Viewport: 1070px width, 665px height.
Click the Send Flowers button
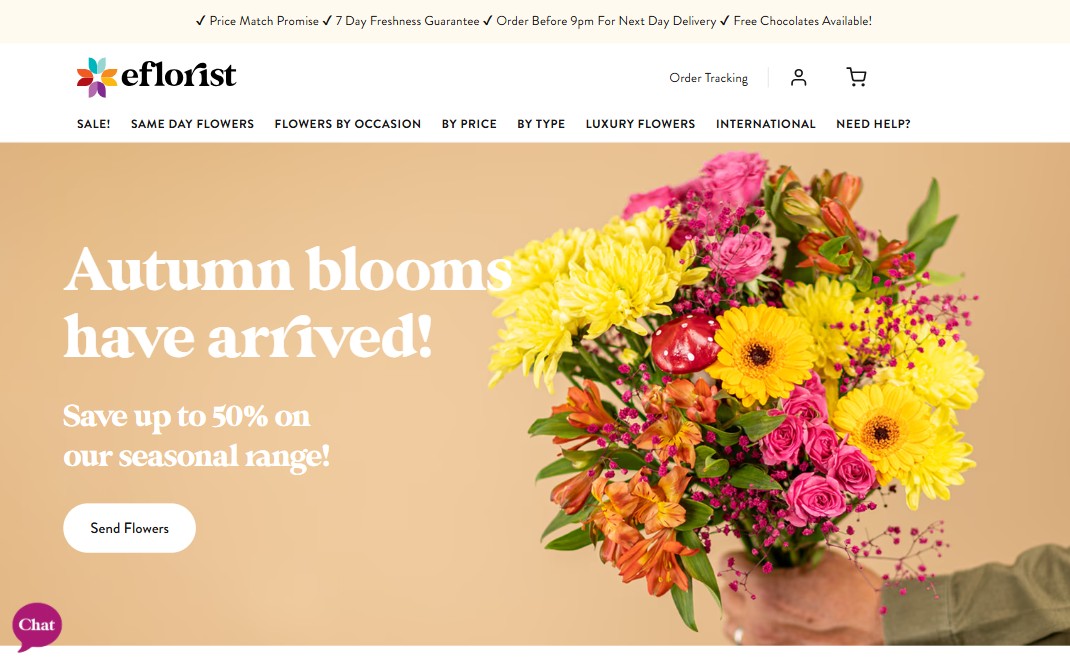click(130, 528)
